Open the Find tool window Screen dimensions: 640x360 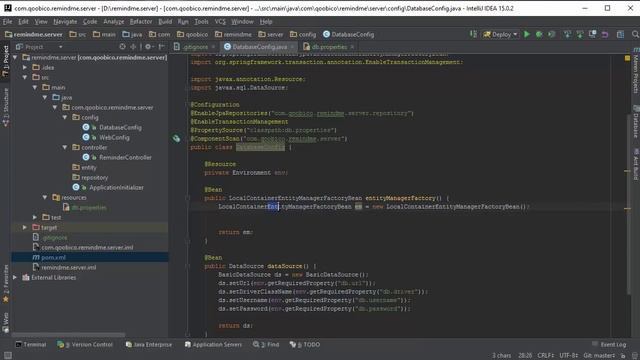(266, 344)
